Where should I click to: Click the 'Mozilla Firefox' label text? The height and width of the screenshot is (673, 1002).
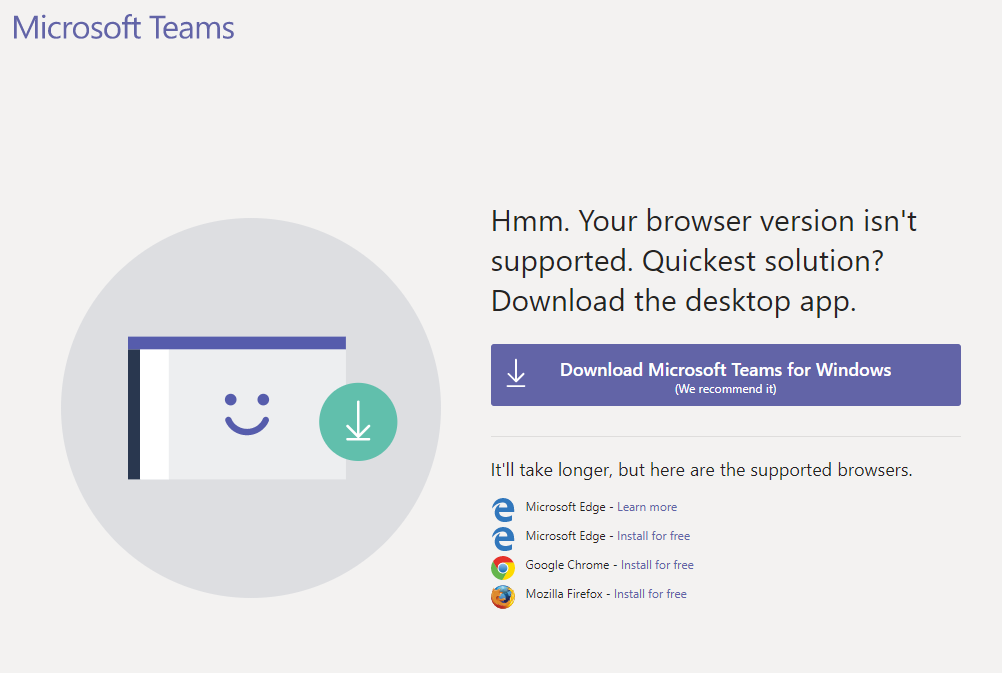tap(564, 594)
